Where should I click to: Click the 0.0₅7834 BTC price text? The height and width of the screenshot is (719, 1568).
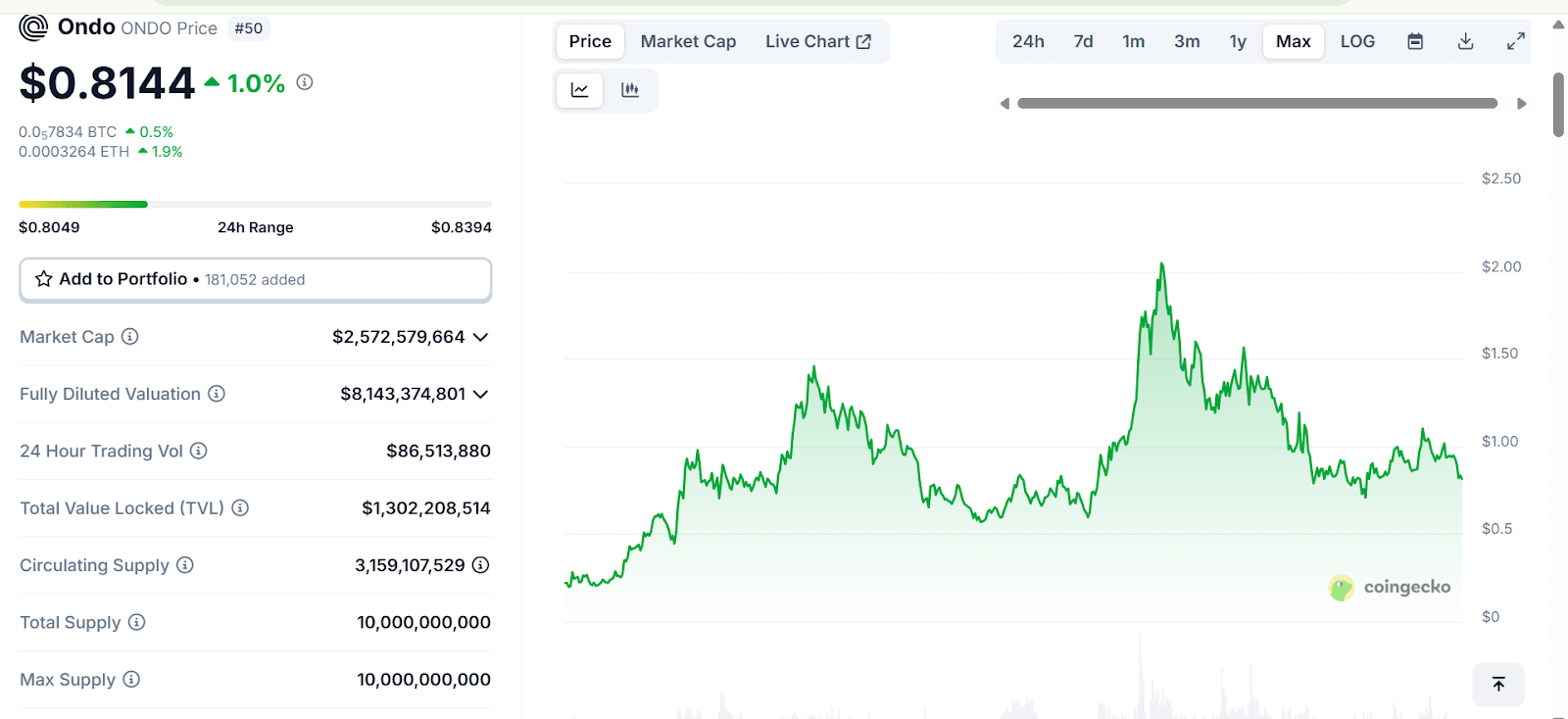68,132
